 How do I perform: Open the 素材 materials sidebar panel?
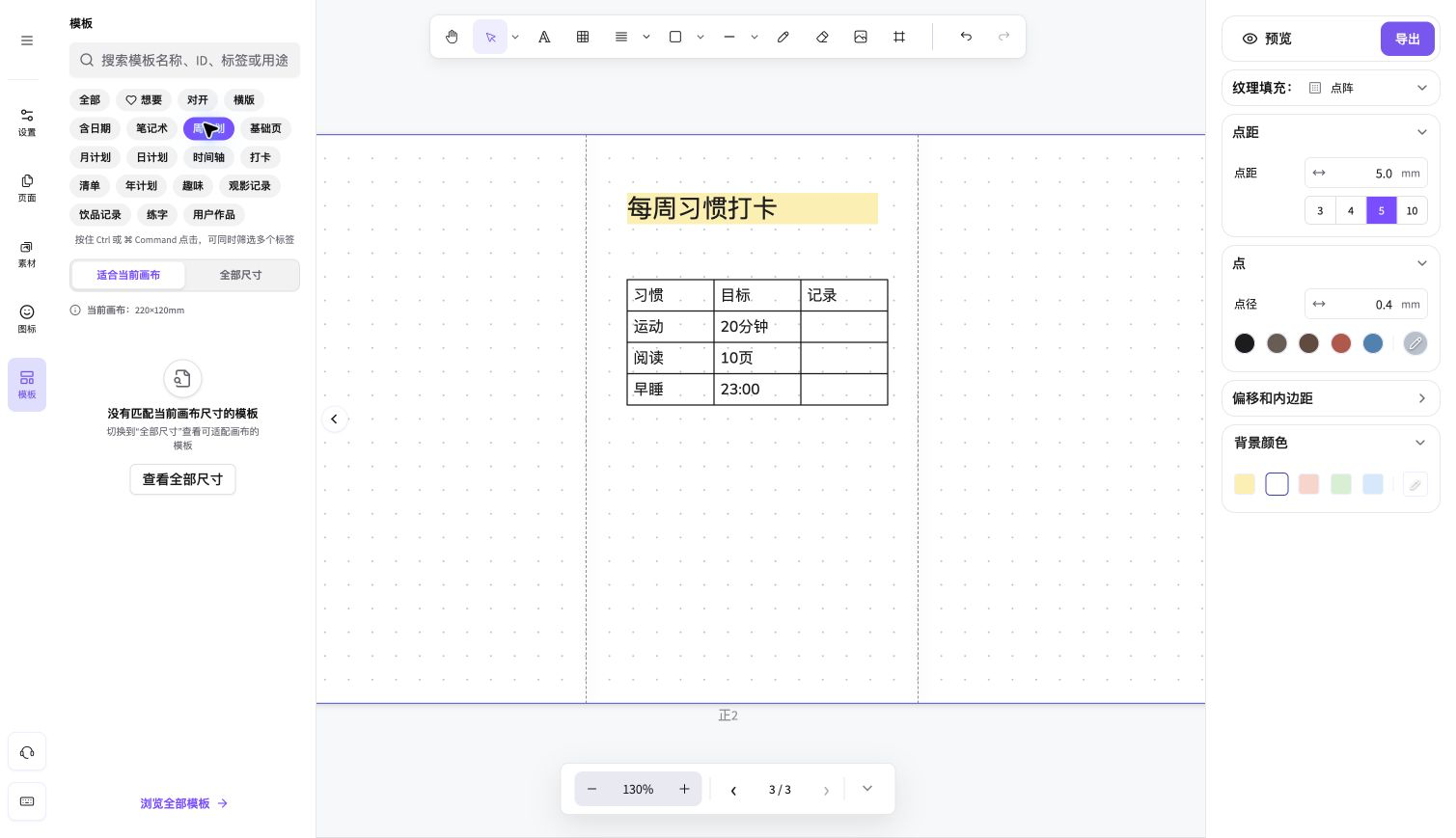[x=27, y=254]
